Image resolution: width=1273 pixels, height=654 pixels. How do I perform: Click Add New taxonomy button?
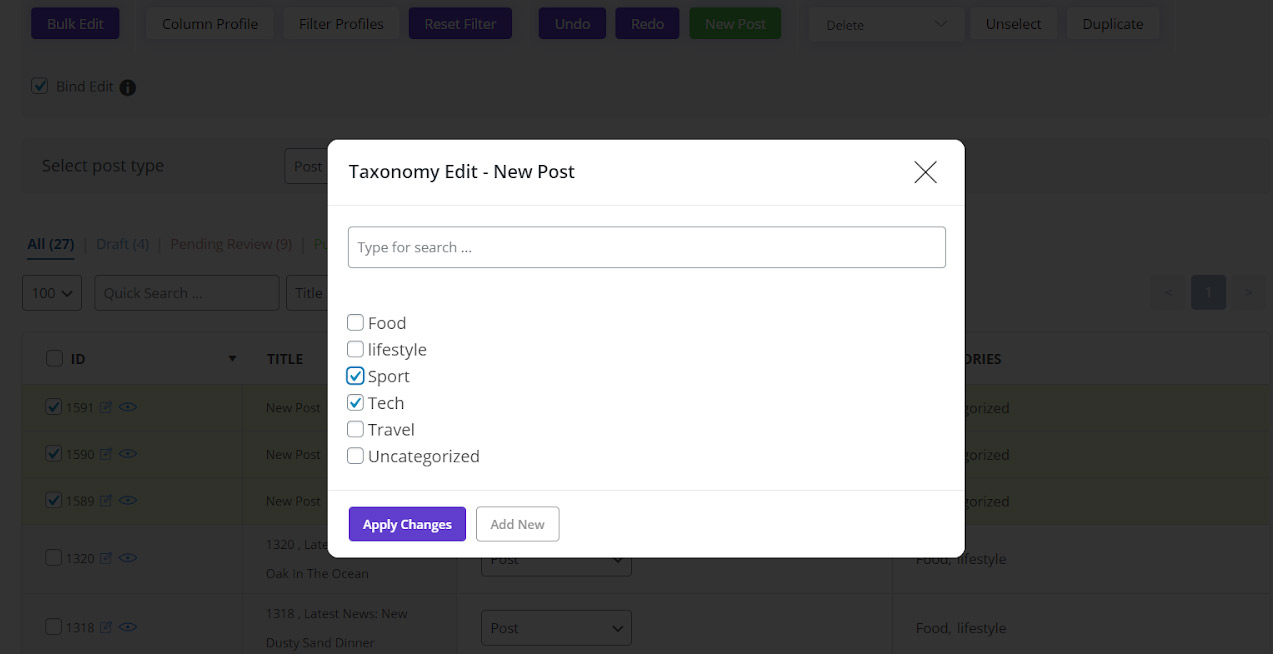tap(517, 524)
